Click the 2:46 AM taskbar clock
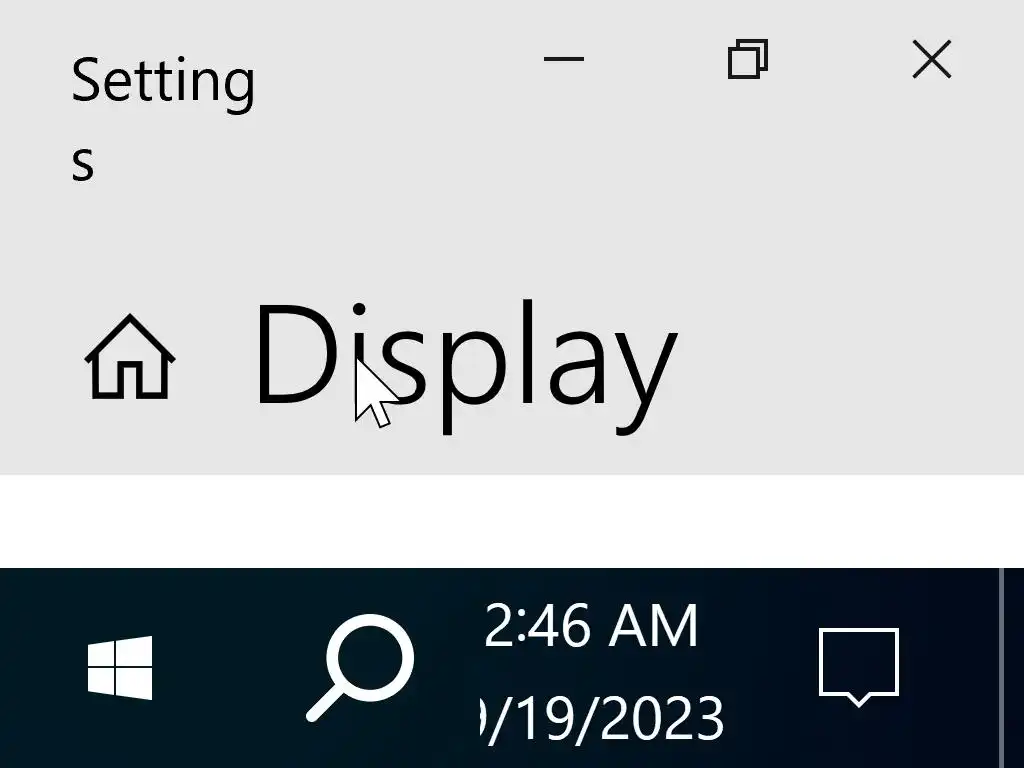This screenshot has height=768, width=1024. click(591, 626)
